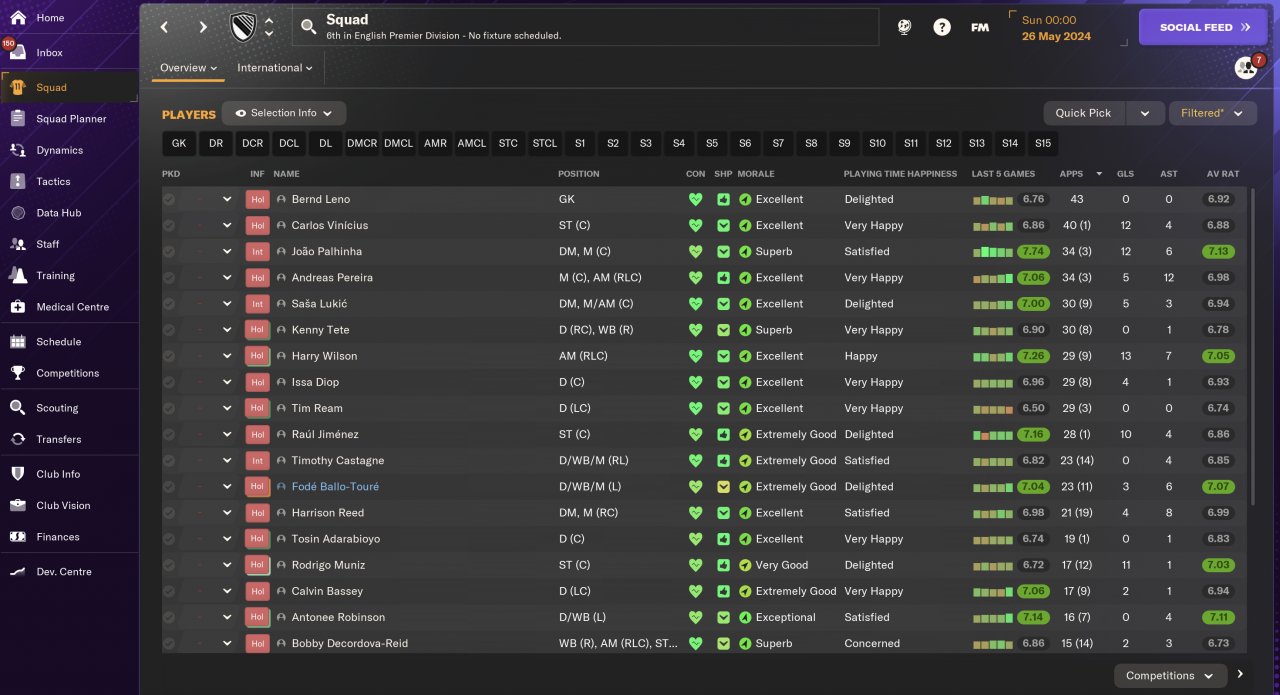Image resolution: width=1280 pixels, height=695 pixels.
Task: Open the International tab menu
Action: 275,68
